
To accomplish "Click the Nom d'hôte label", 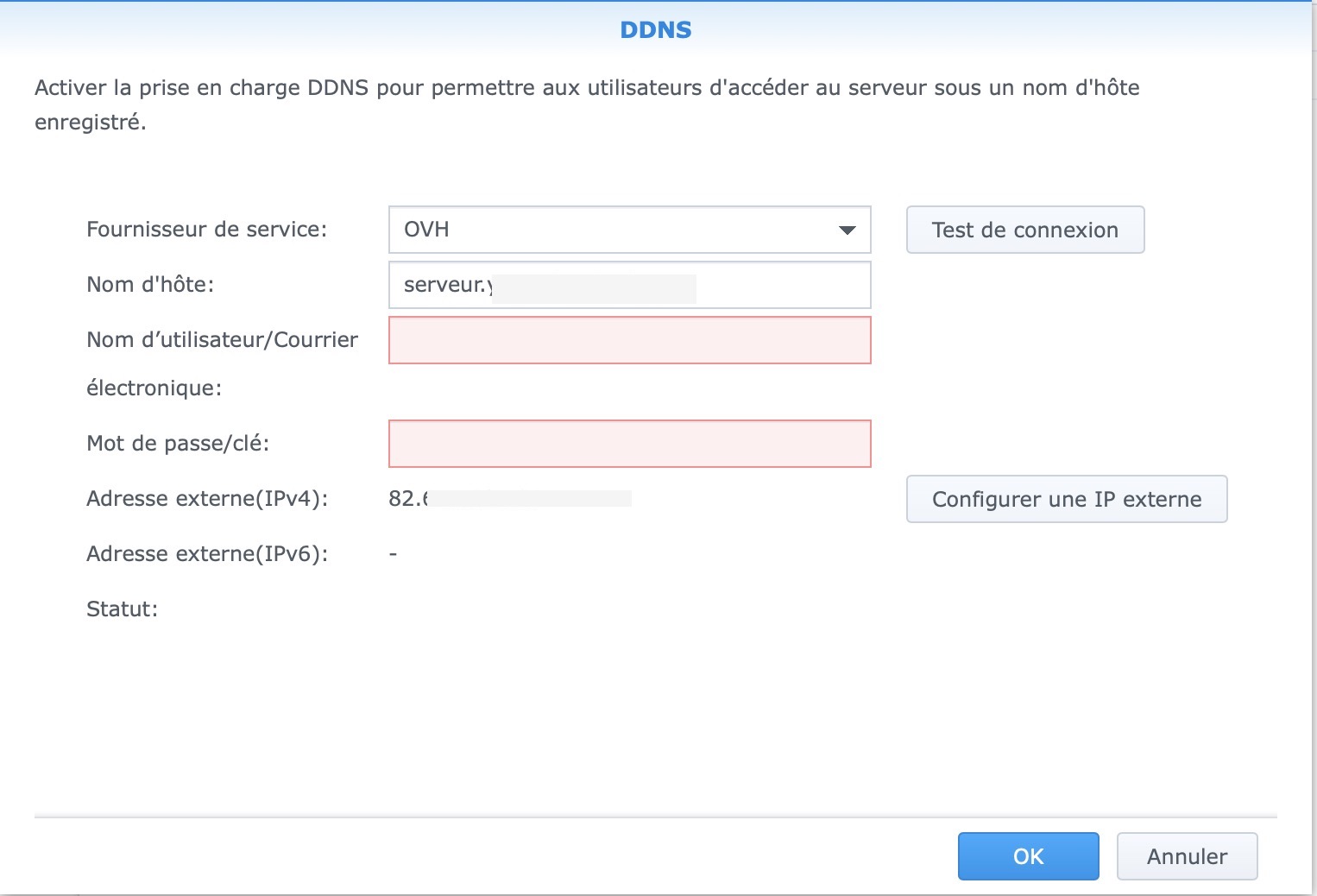I will [x=150, y=285].
